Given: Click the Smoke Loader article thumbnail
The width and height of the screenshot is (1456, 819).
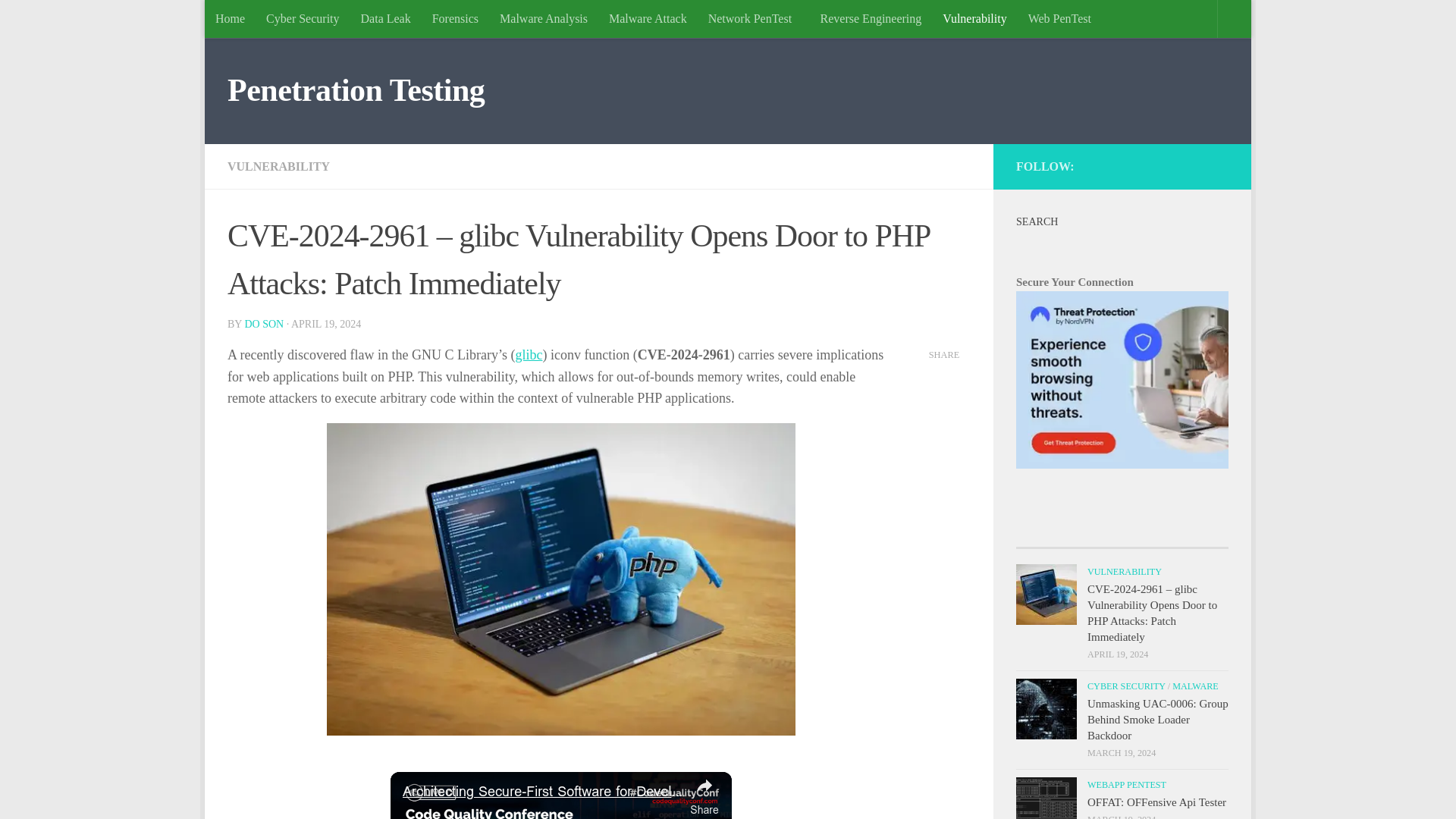Looking at the screenshot, I should tap(1046, 708).
